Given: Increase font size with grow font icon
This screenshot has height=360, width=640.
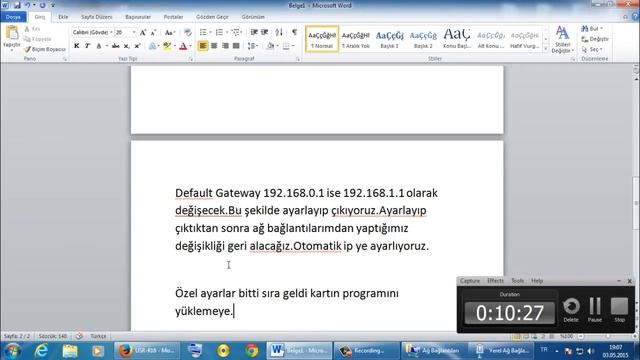Looking at the screenshot, I should tap(143, 32).
